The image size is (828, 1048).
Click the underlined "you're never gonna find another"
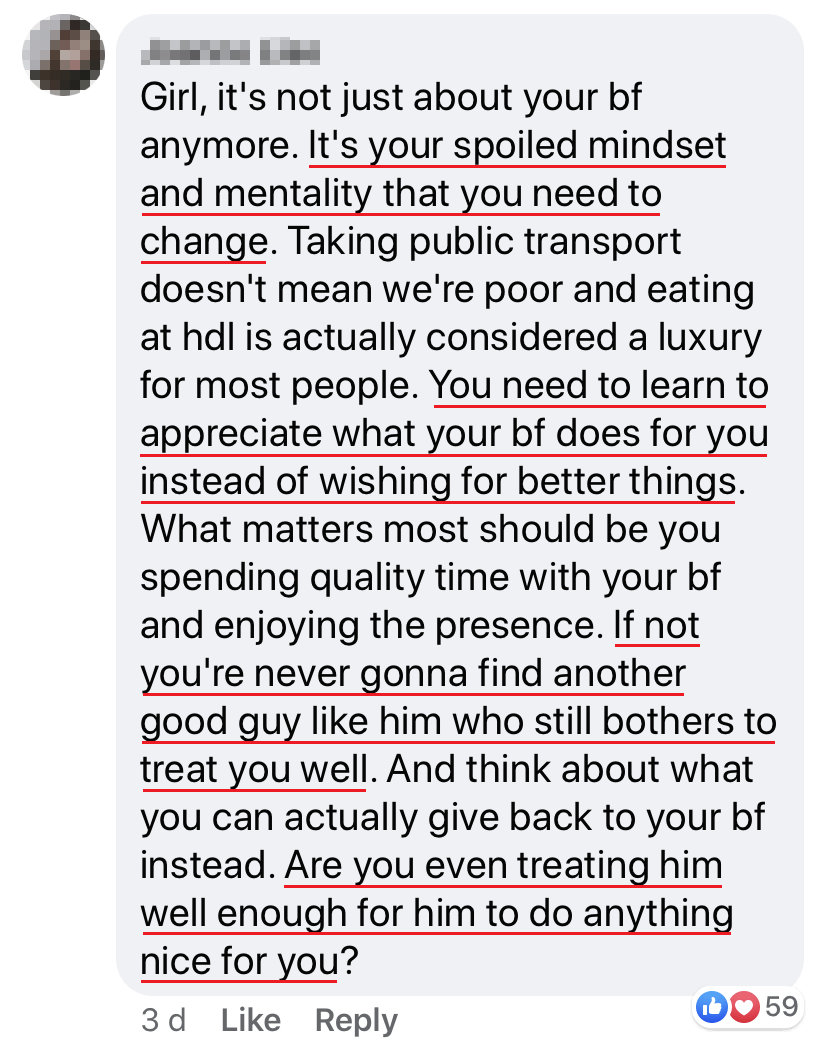pyautogui.click(x=412, y=673)
